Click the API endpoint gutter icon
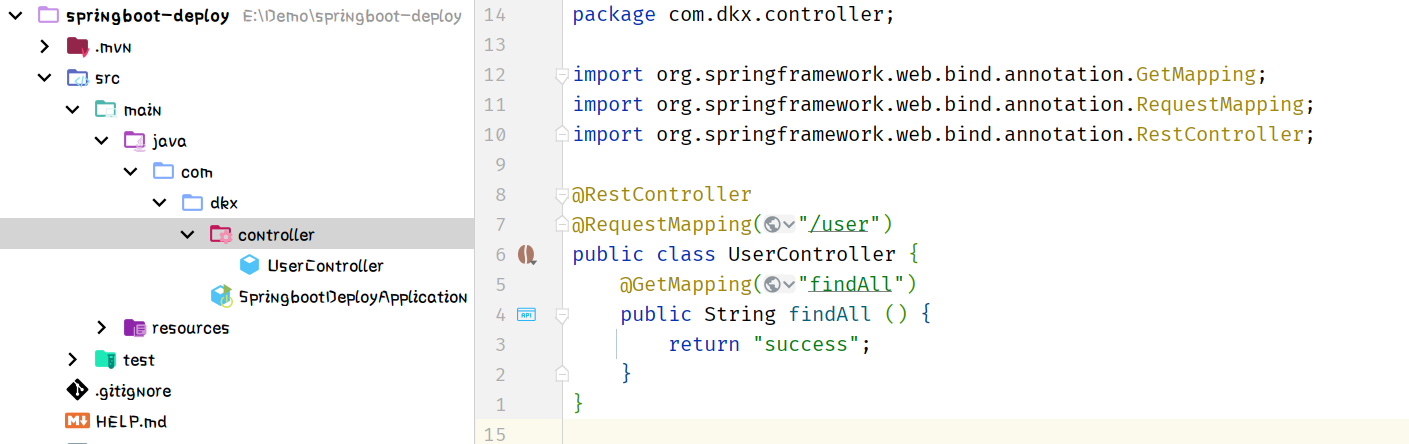 (526, 314)
